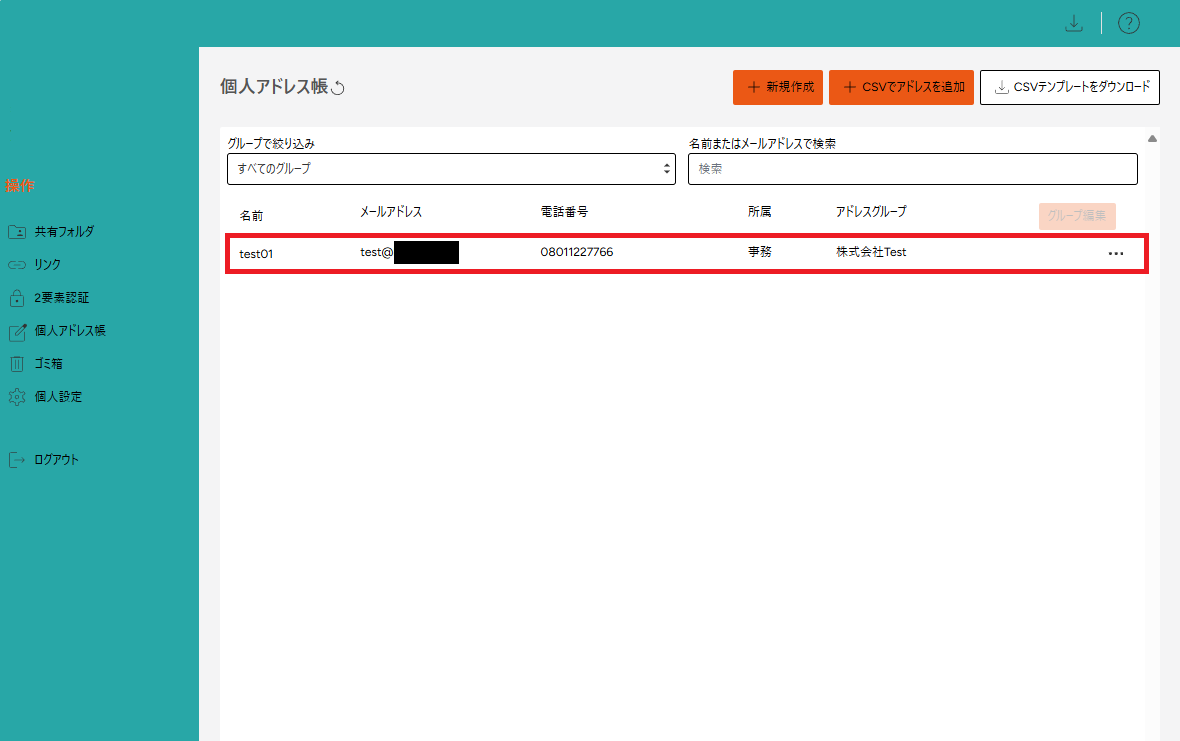
Task: Click the test@ email address cell
Action: coord(409,252)
